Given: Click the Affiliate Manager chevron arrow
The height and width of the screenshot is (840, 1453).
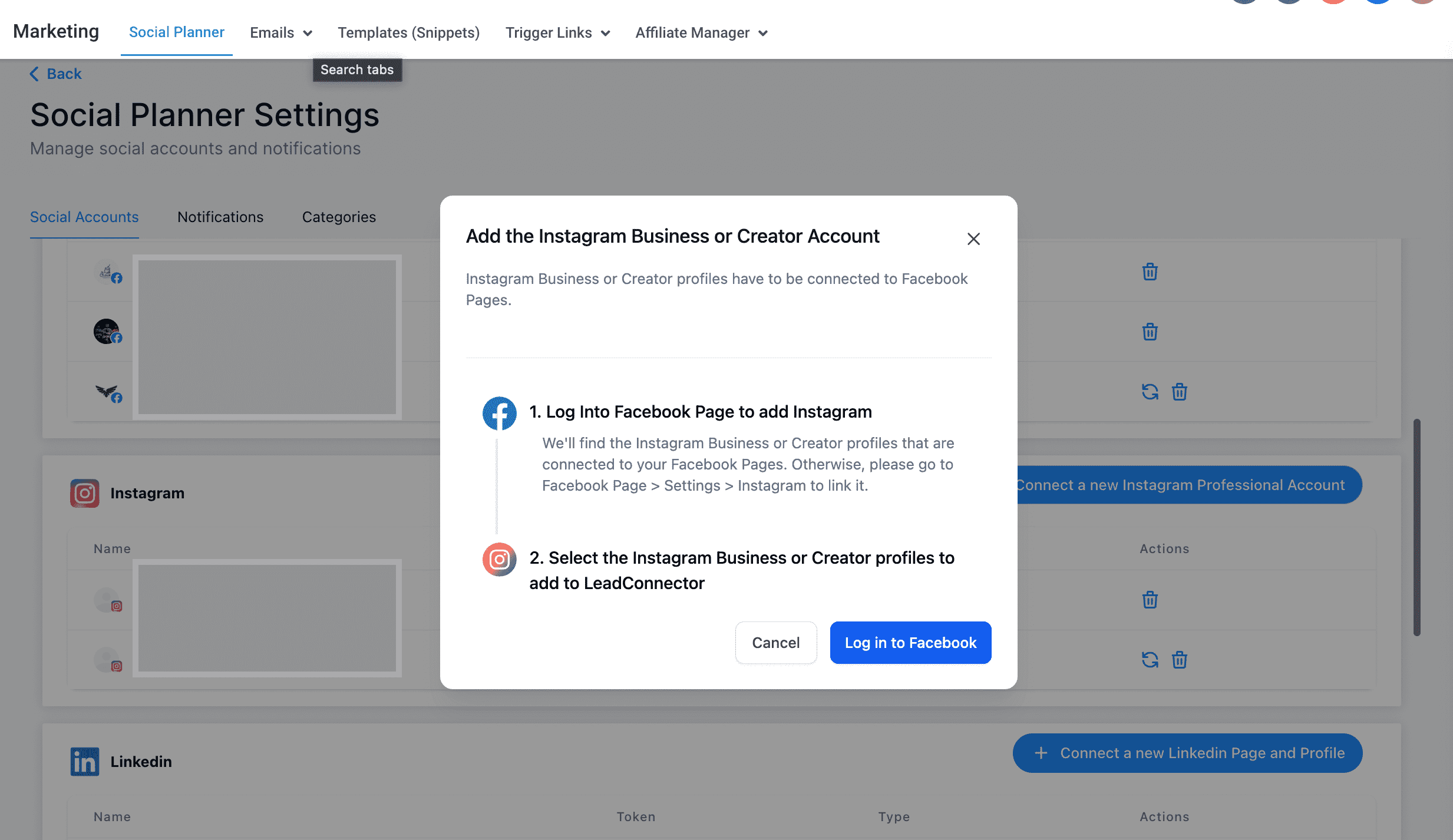Looking at the screenshot, I should (x=762, y=34).
